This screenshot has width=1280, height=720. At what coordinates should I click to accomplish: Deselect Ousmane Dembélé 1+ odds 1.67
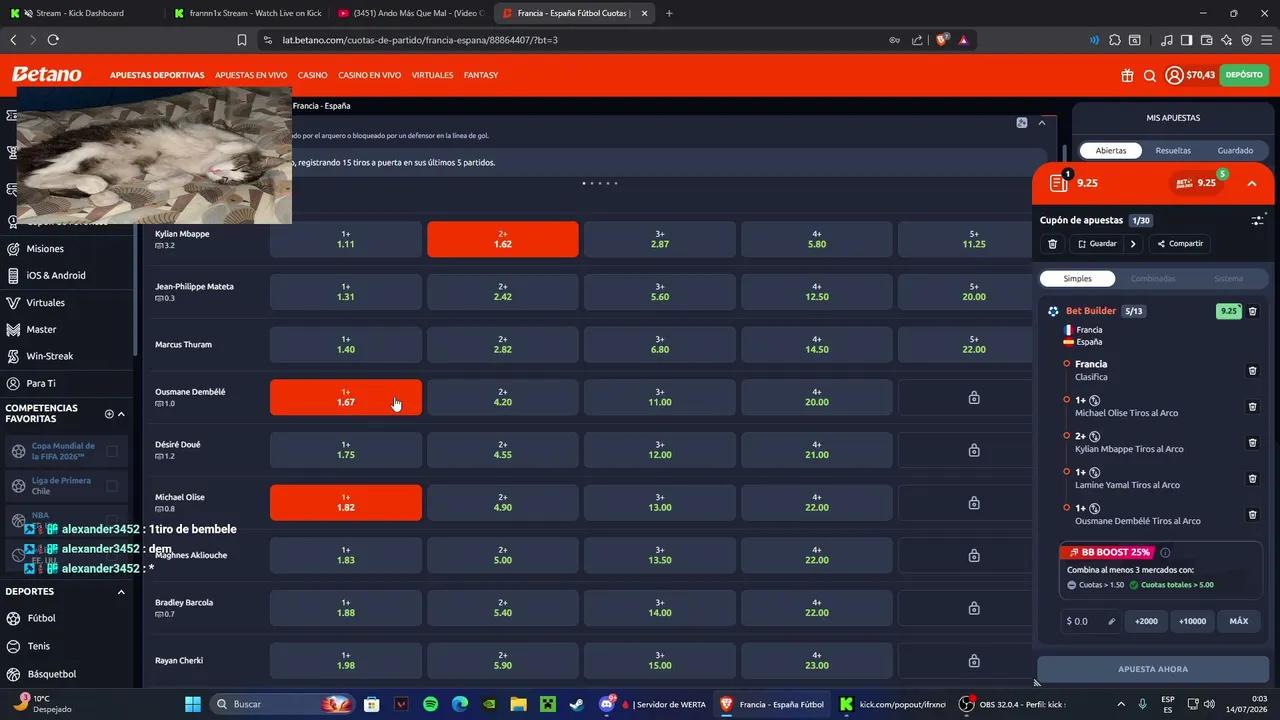coord(346,397)
